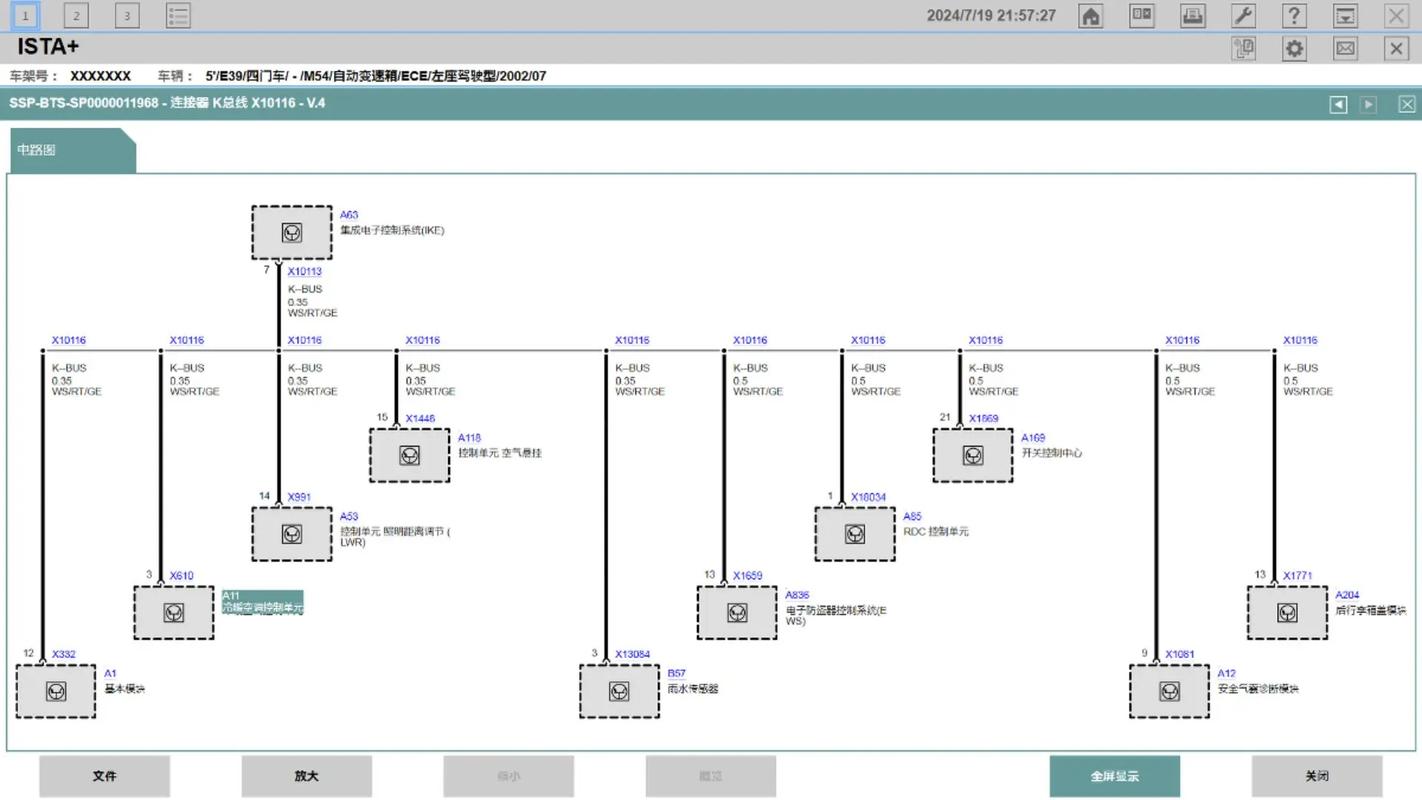This screenshot has width=1422, height=800.
Task: Click A85 RDC component symbol
Action: coord(855,534)
